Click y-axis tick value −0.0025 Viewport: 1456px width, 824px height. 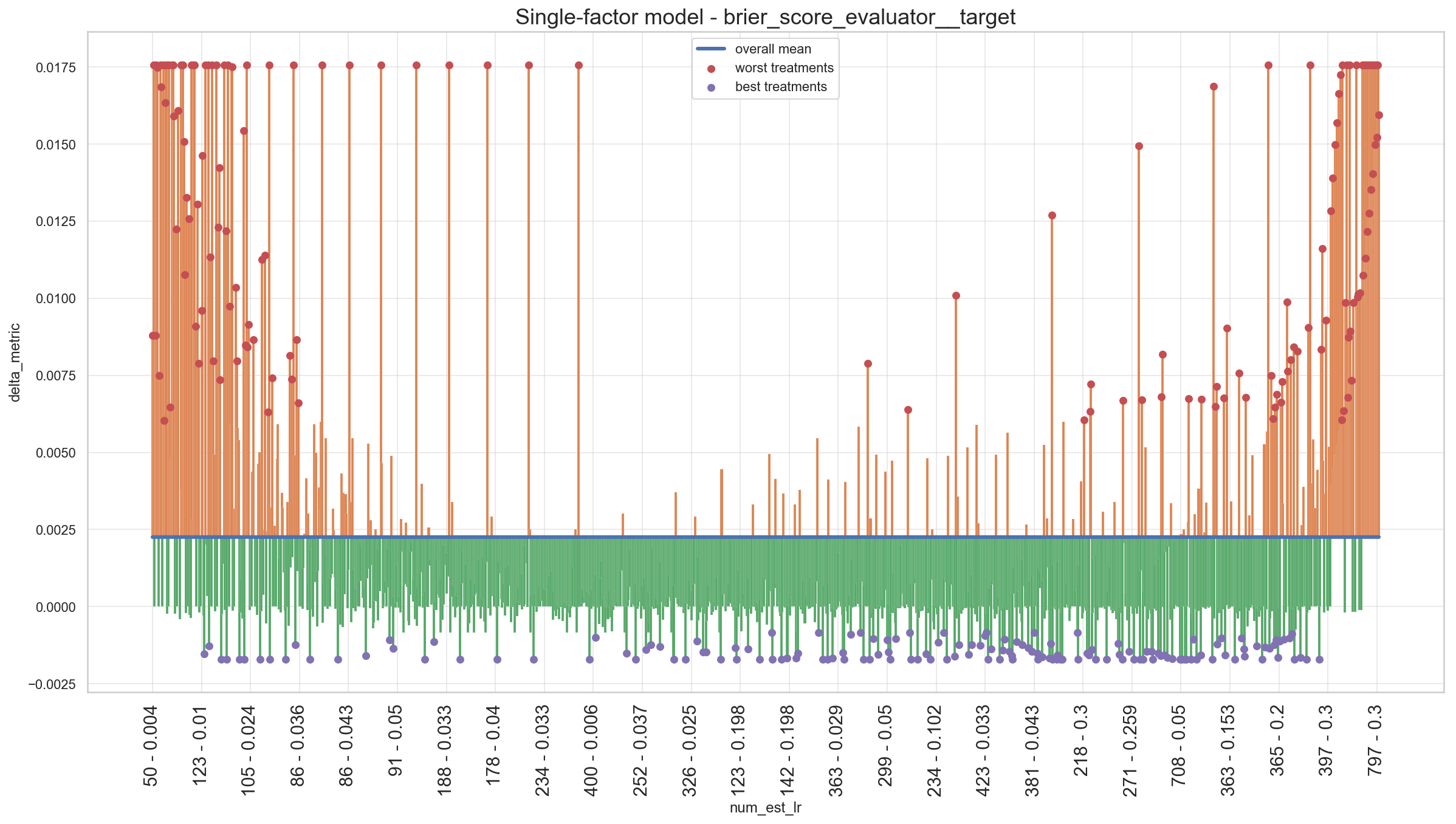[52, 684]
